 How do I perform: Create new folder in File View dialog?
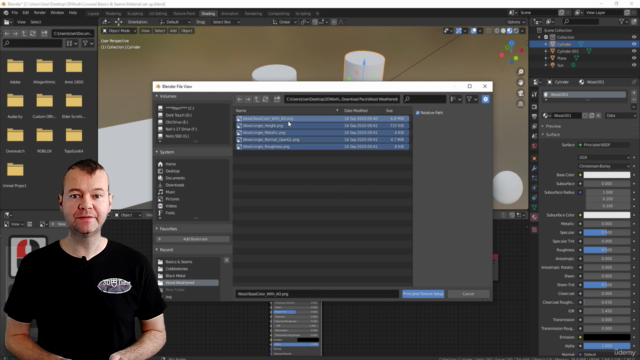[277, 99]
